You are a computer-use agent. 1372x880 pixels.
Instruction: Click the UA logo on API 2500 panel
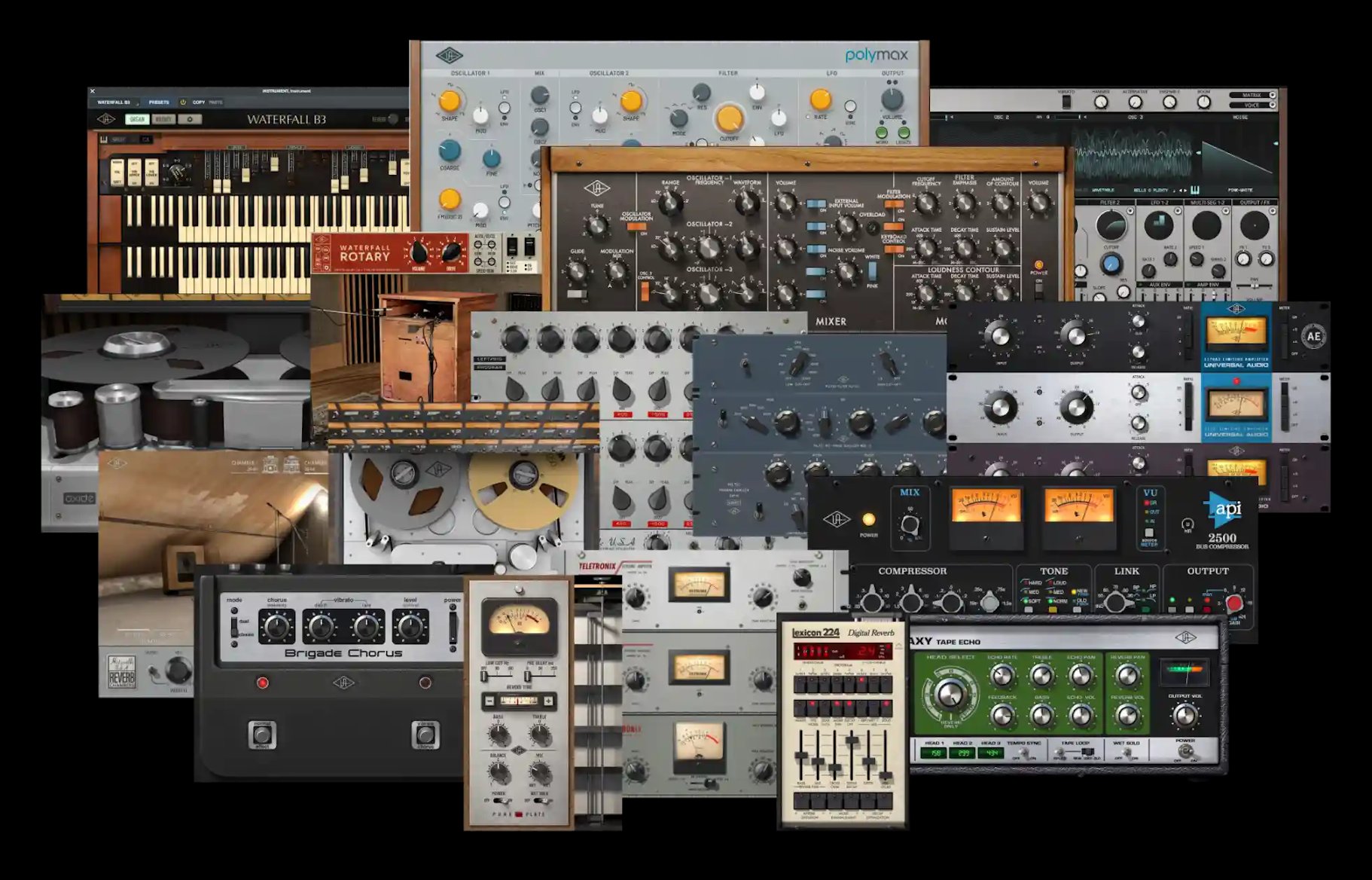pos(836,519)
